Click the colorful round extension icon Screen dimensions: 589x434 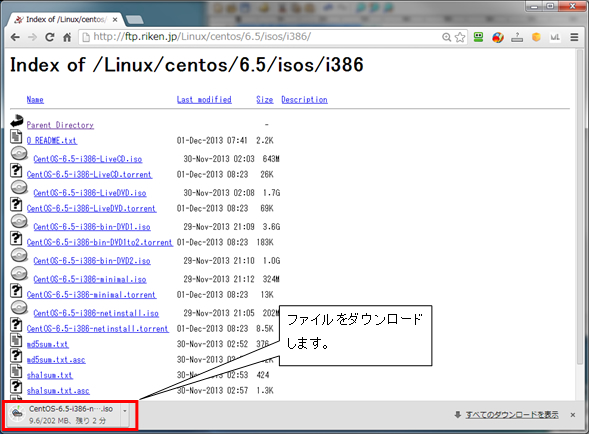(x=498, y=37)
